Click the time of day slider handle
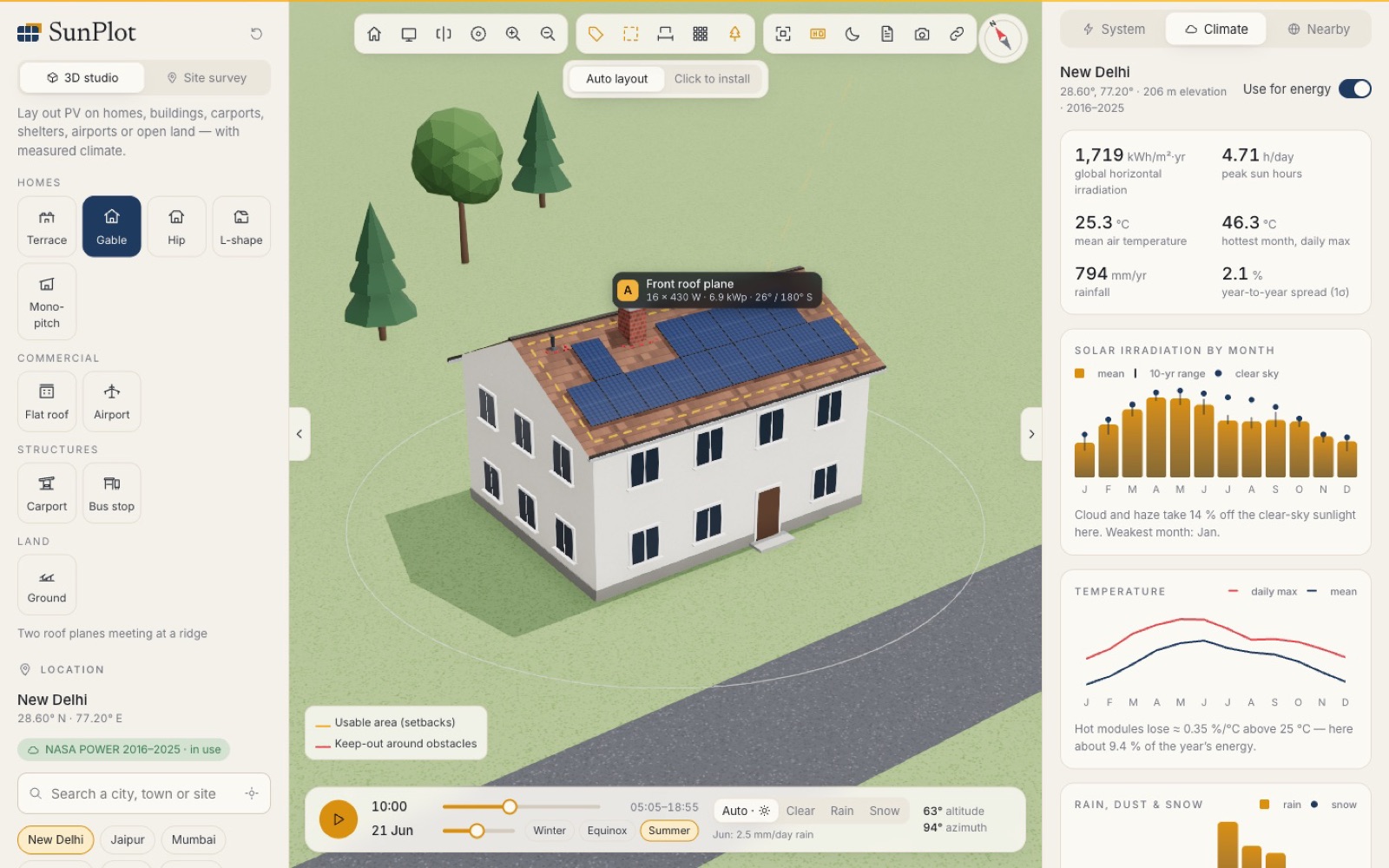The height and width of the screenshot is (868, 1389). [x=510, y=806]
